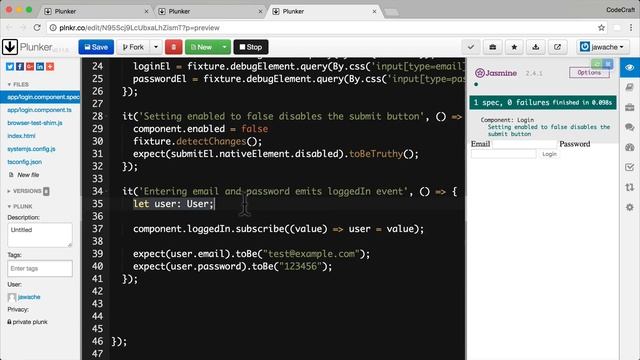Image resolution: width=640 pixels, height=360 pixels.
Task: Click the blue close preview icon
Action: pyautogui.click(x=608, y=64)
